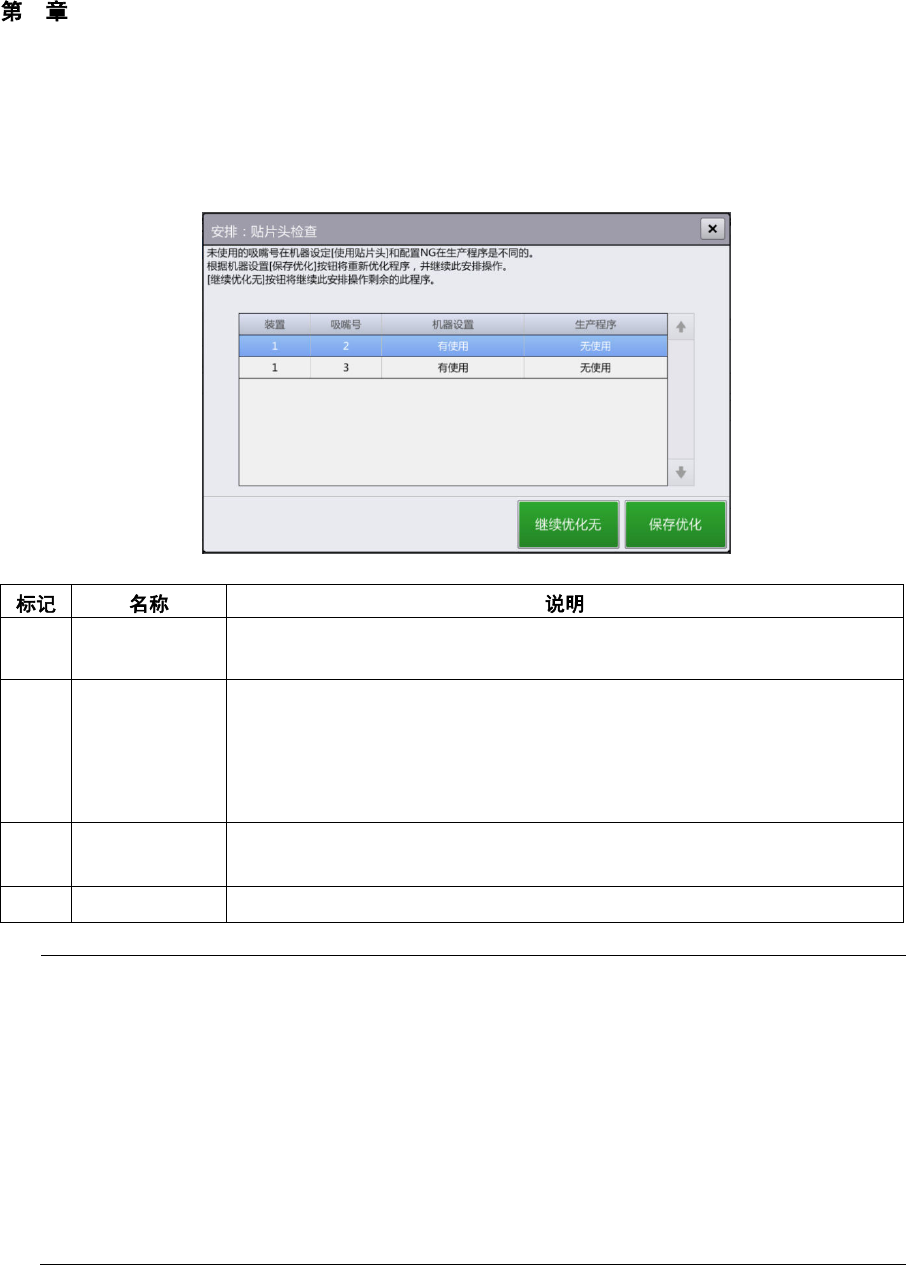Select the highlighted row's 吸嘴号 cell "2"
Screen dimensions: 906x1265
click(345, 346)
